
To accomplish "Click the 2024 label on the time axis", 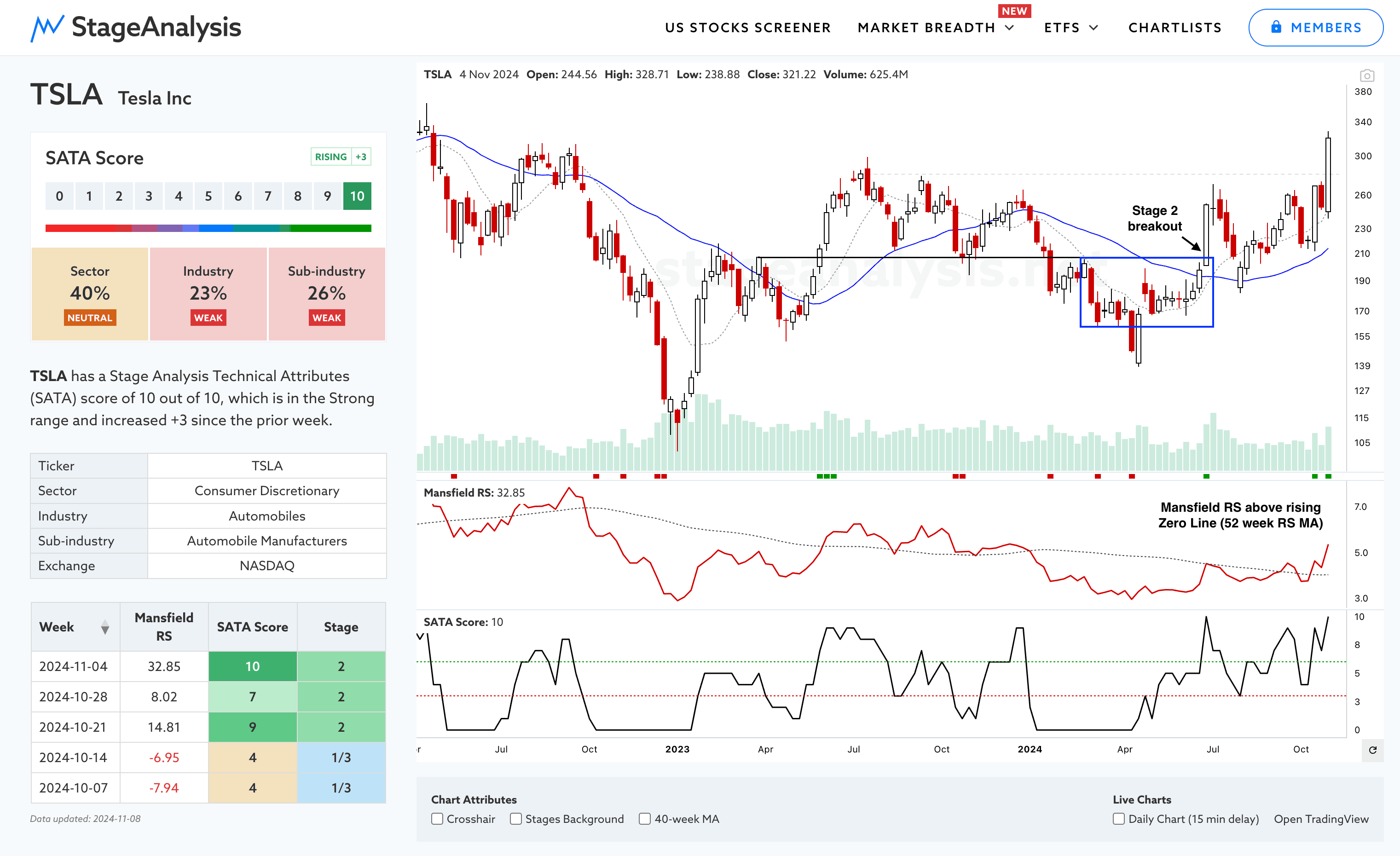I will click(x=1030, y=749).
